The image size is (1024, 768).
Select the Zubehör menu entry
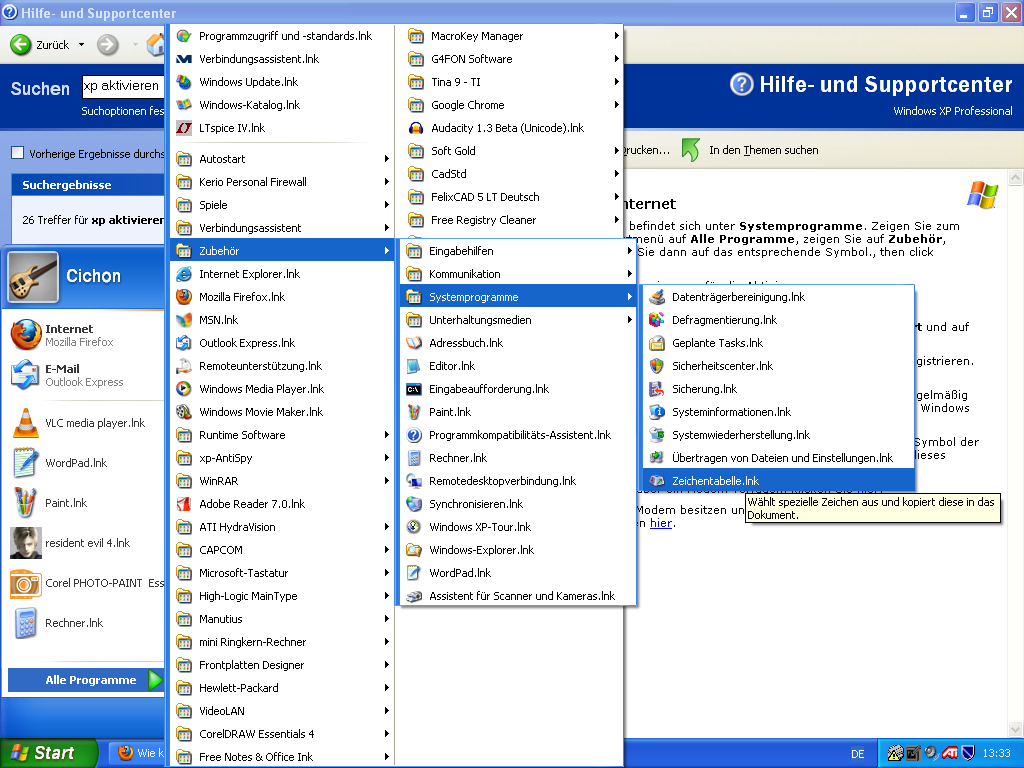[x=282, y=251]
